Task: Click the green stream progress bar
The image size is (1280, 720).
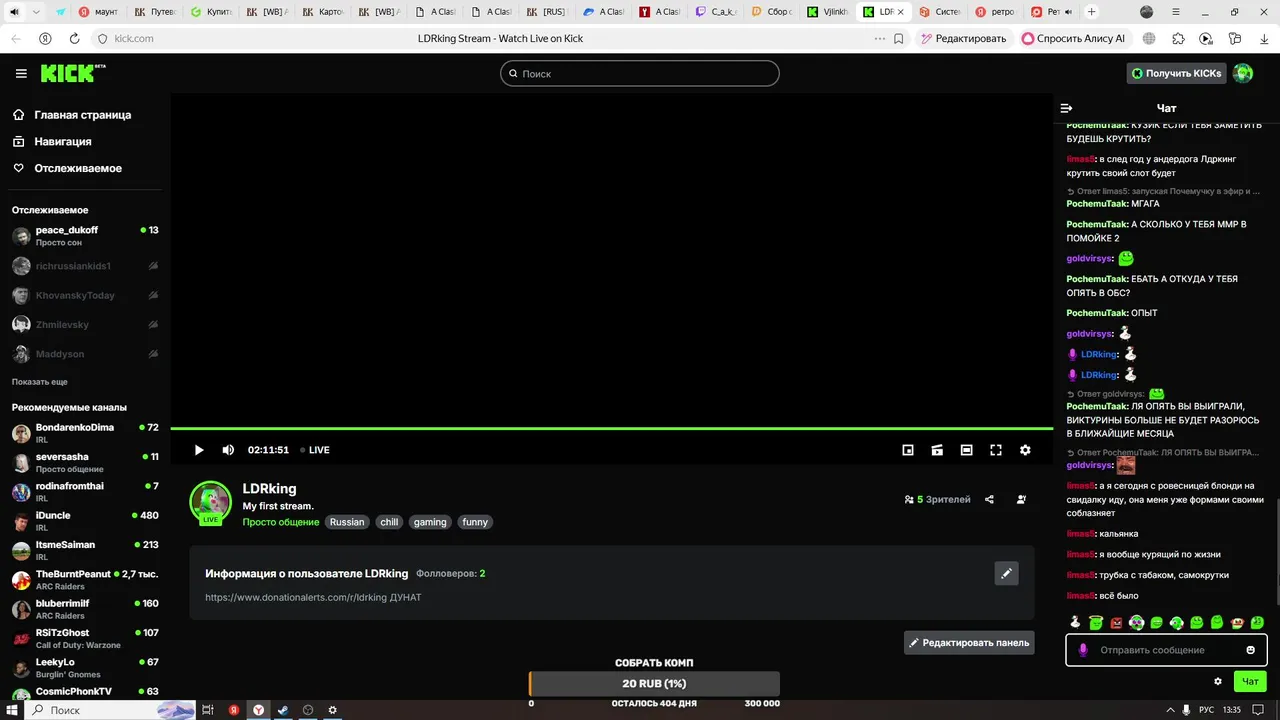Action: 611,429
